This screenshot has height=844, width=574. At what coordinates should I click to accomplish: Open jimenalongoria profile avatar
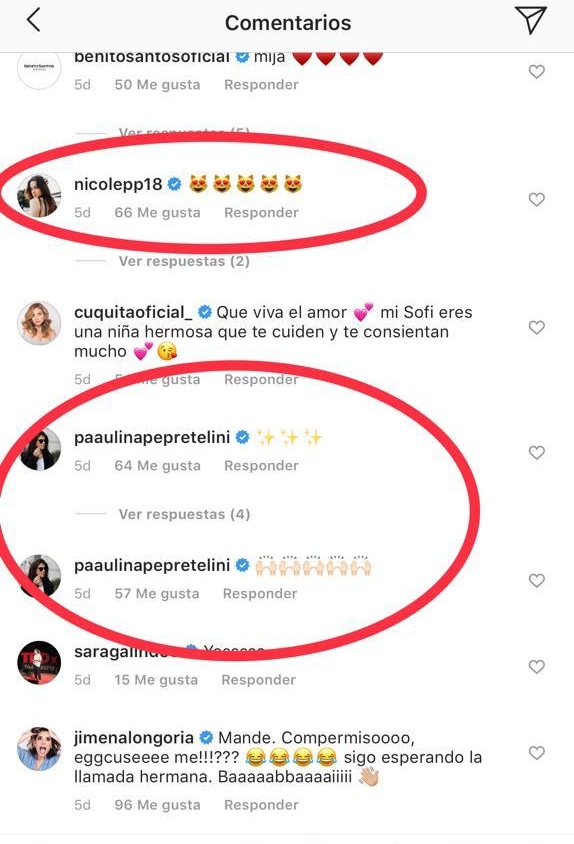tap(39, 748)
